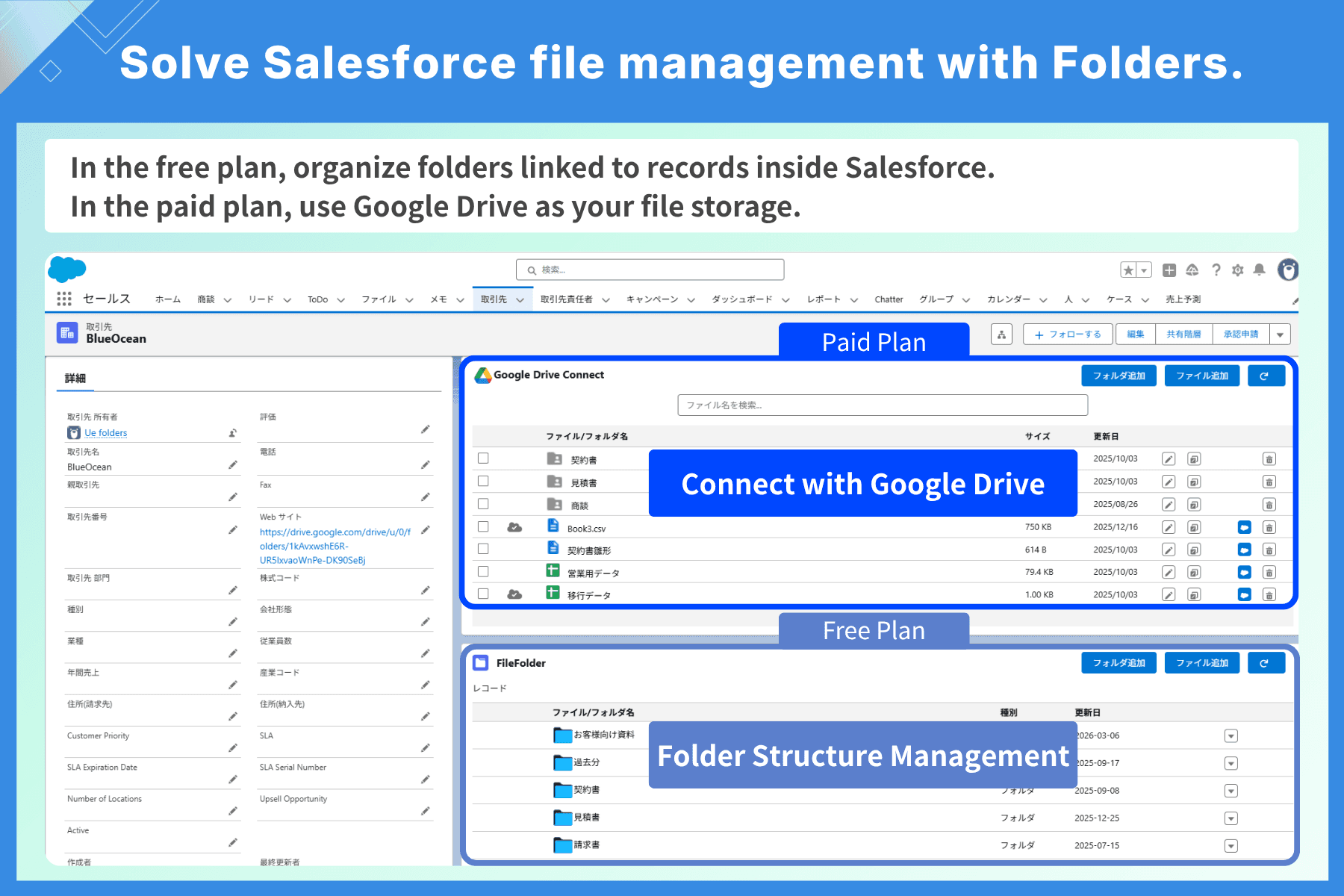This screenshot has height=896, width=1344.
Task: Open the Ue folders owner link
Action: [106, 433]
